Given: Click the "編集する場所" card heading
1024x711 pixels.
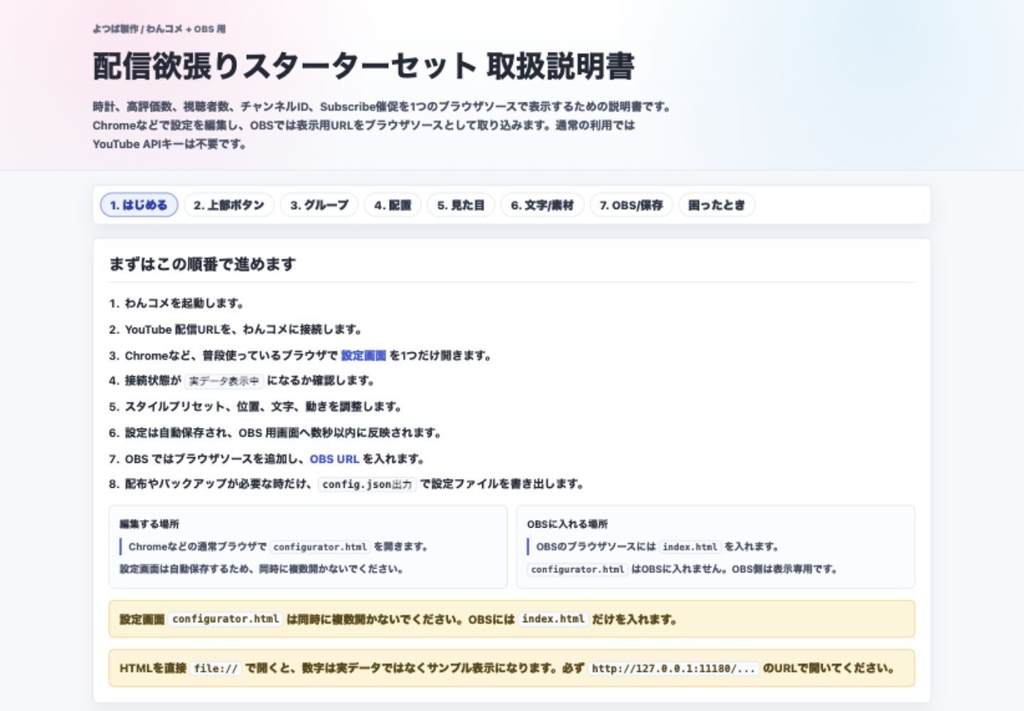Looking at the screenshot, I should (x=149, y=524).
